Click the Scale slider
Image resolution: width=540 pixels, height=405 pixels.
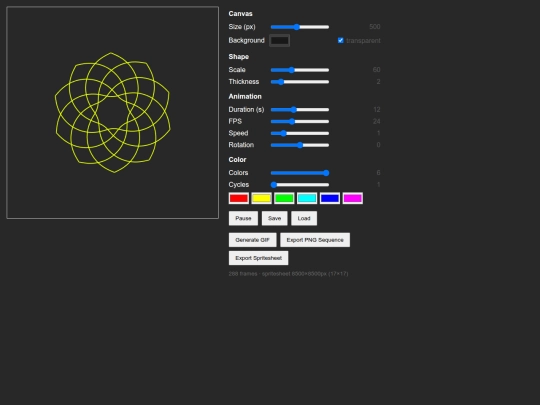point(300,70)
